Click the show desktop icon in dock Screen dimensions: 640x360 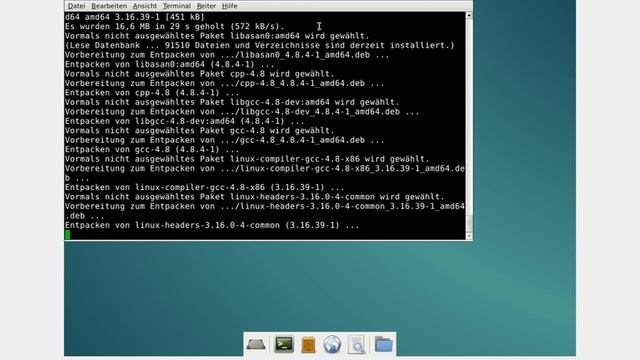(256, 345)
